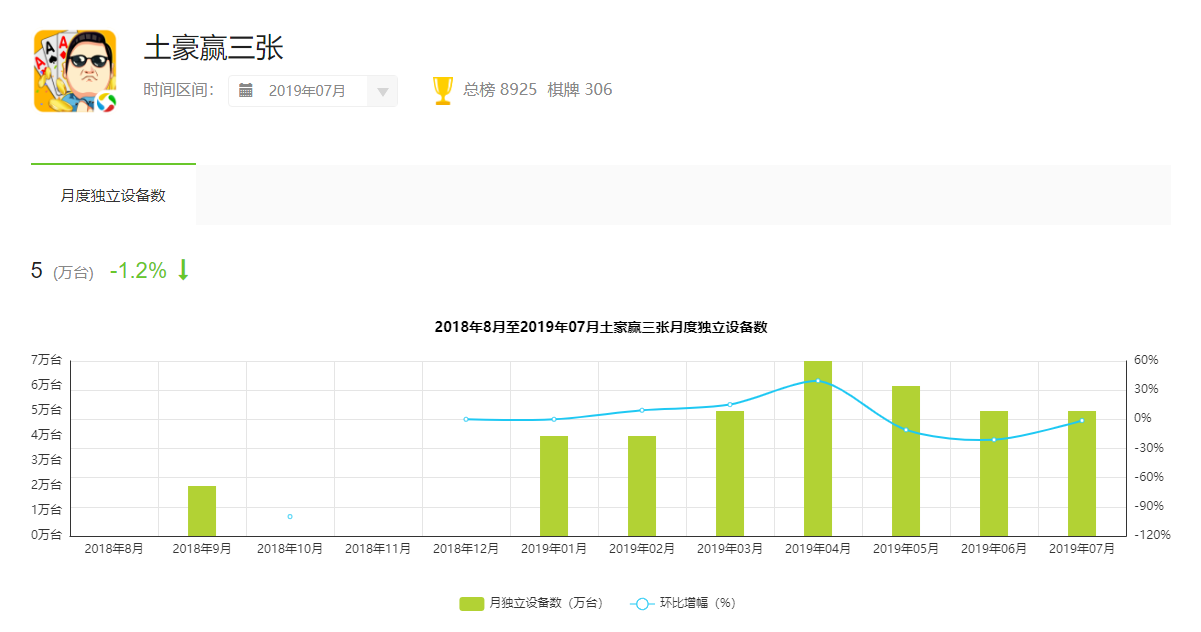Viewport: 1201px width, 632px height.
Task: Select the 2019年07月 date input field
Action: [x=308, y=91]
